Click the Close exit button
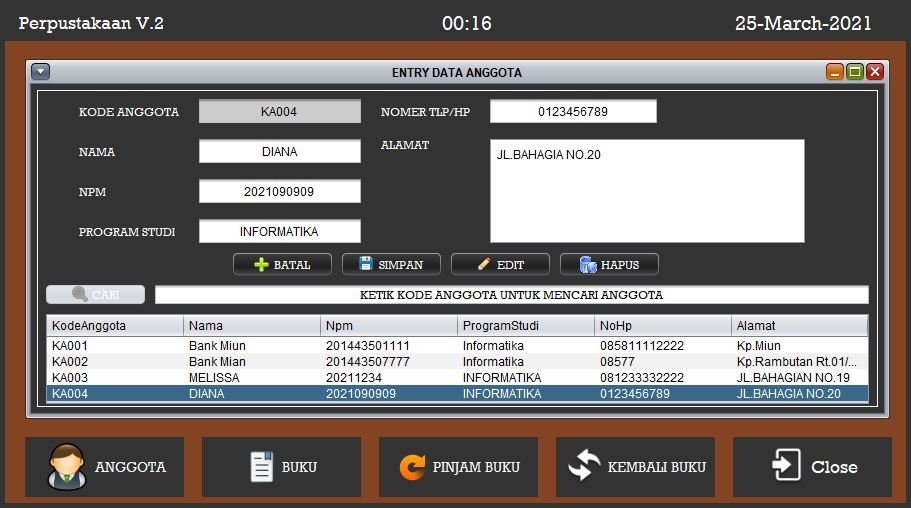Viewport: 911px width, 508px height. (x=812, y=467)
